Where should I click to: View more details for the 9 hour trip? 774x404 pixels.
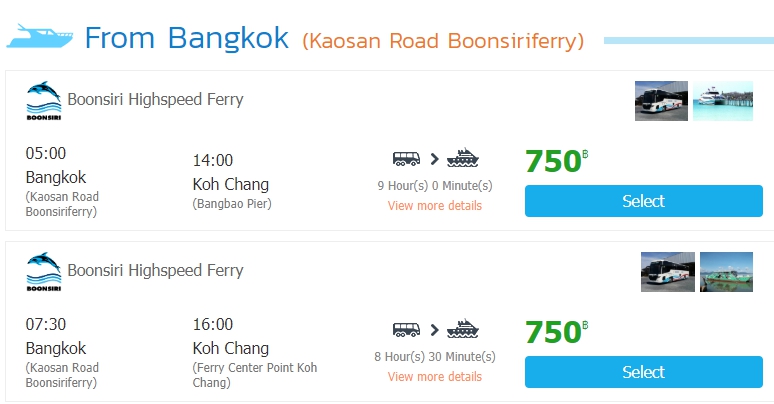[x=435, y=206]
